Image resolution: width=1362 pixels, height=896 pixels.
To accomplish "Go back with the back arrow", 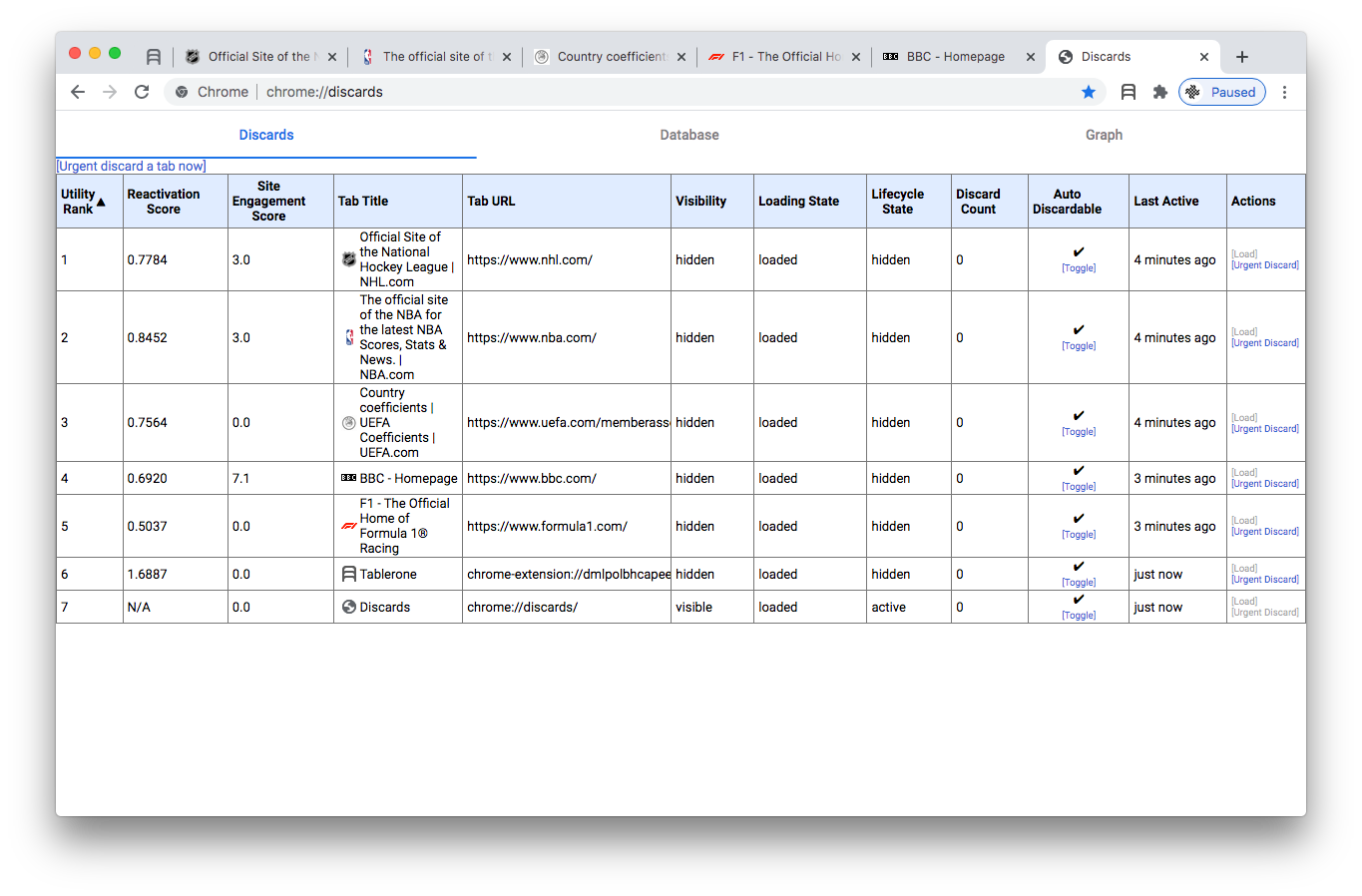I will (x=78, y=92).
